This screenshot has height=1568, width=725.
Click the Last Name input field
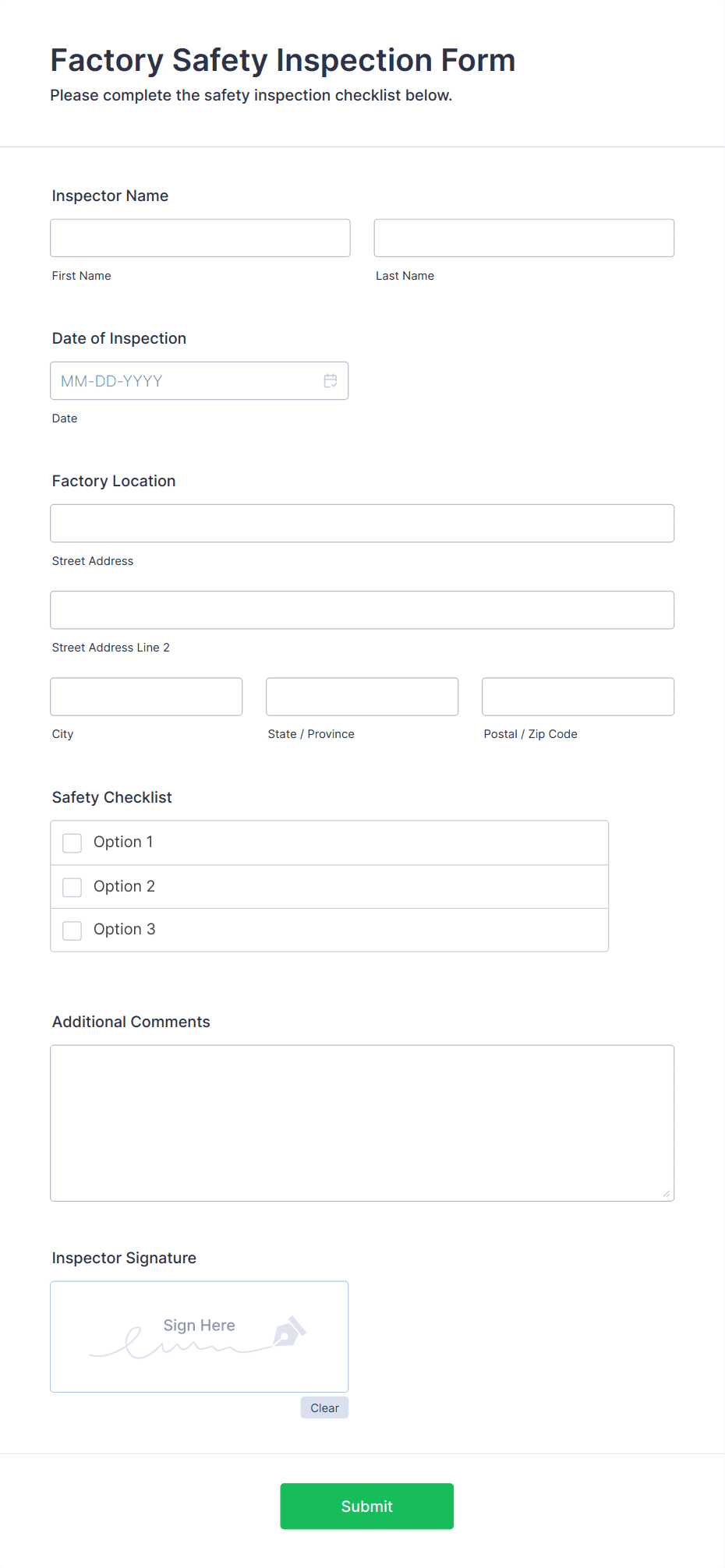[523, 238]
